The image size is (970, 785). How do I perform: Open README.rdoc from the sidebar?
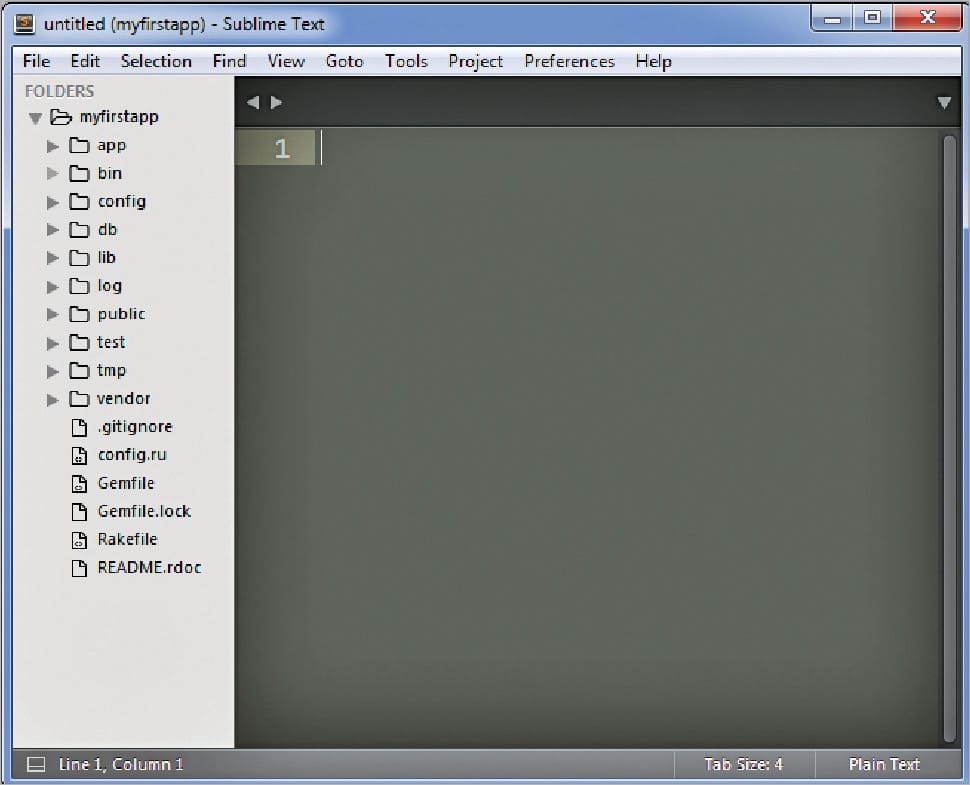coord(149,568)
